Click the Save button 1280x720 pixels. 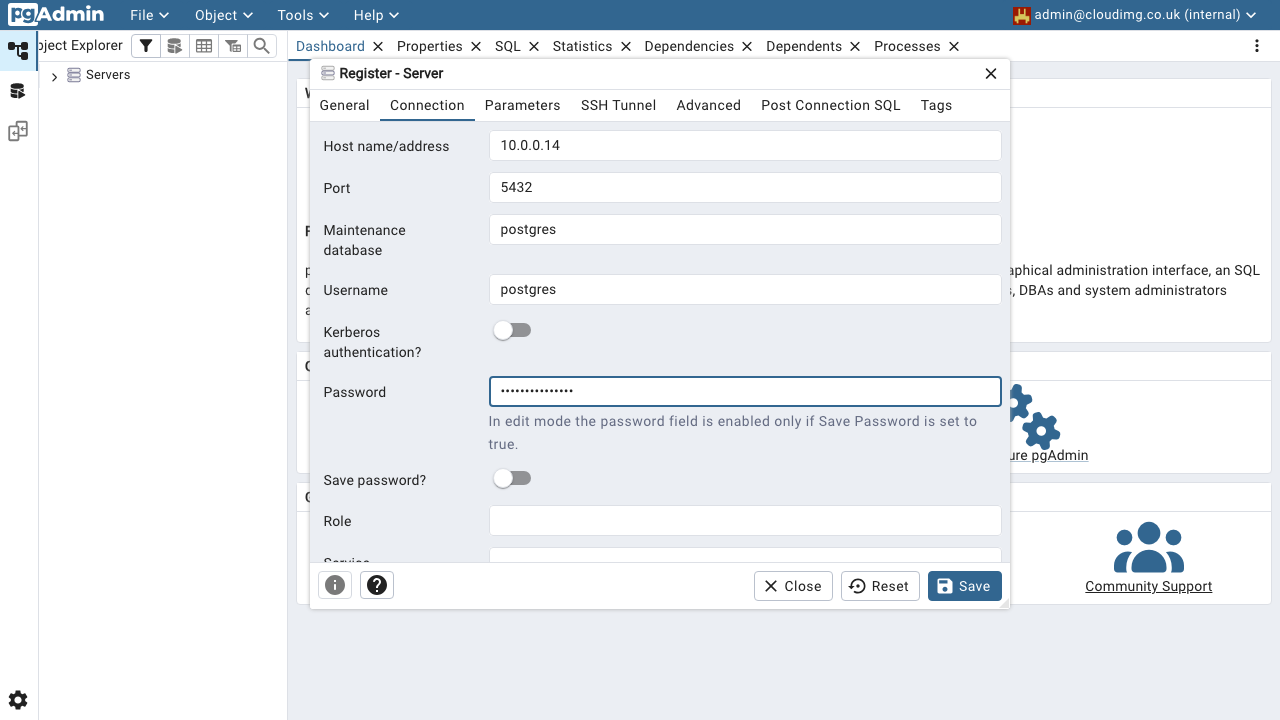[964, 586]
